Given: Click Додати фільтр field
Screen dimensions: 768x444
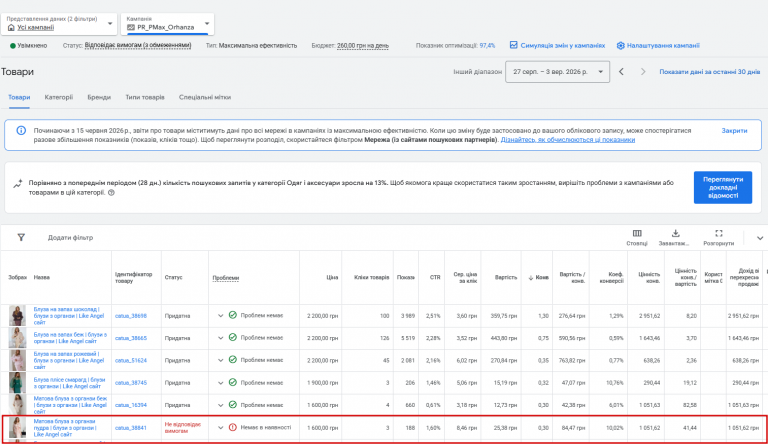Looking at the screenshot, I should (70, 238).
